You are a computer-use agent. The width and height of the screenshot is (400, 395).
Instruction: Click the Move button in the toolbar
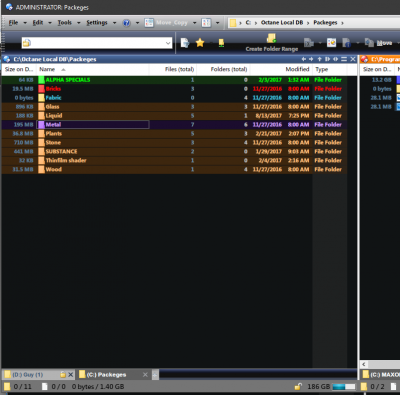click(378, 43)
